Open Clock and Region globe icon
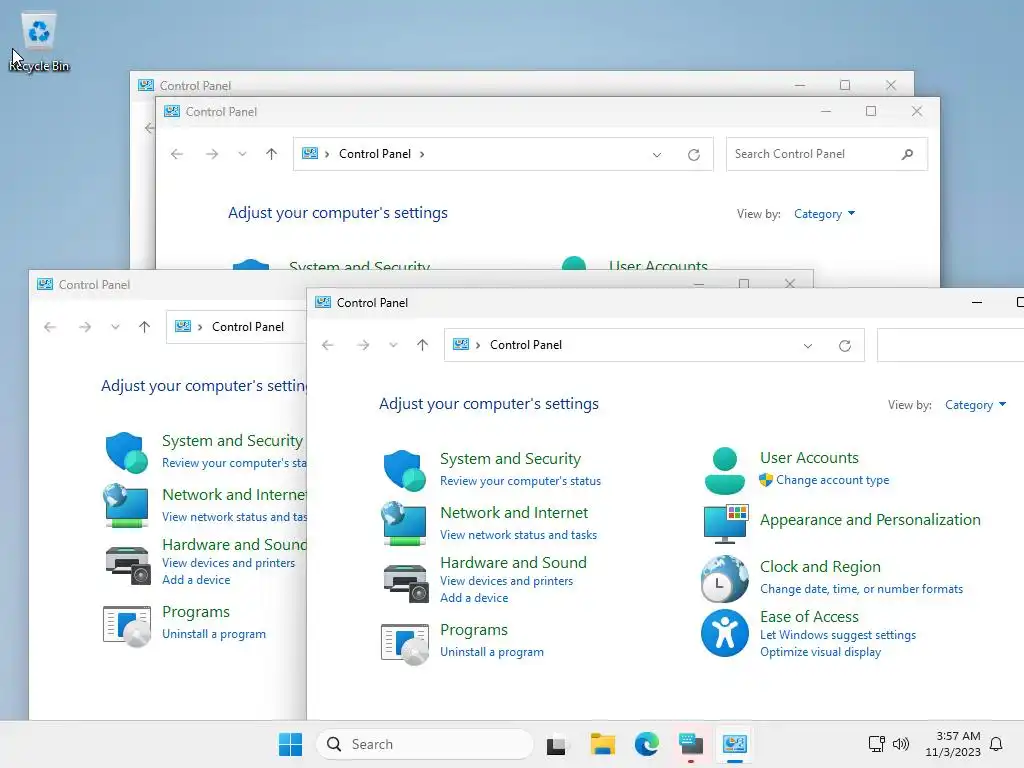 click(724, 579)
